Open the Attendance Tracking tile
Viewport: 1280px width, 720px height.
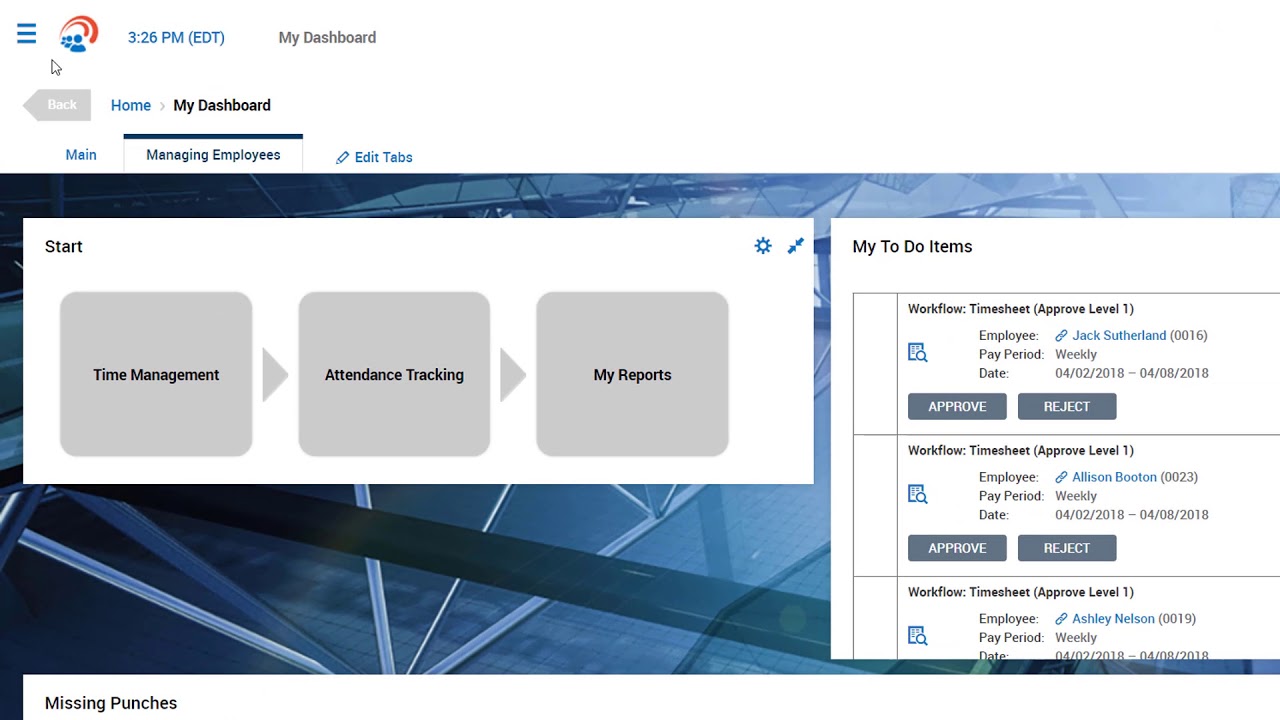click(x=394, y=375)
